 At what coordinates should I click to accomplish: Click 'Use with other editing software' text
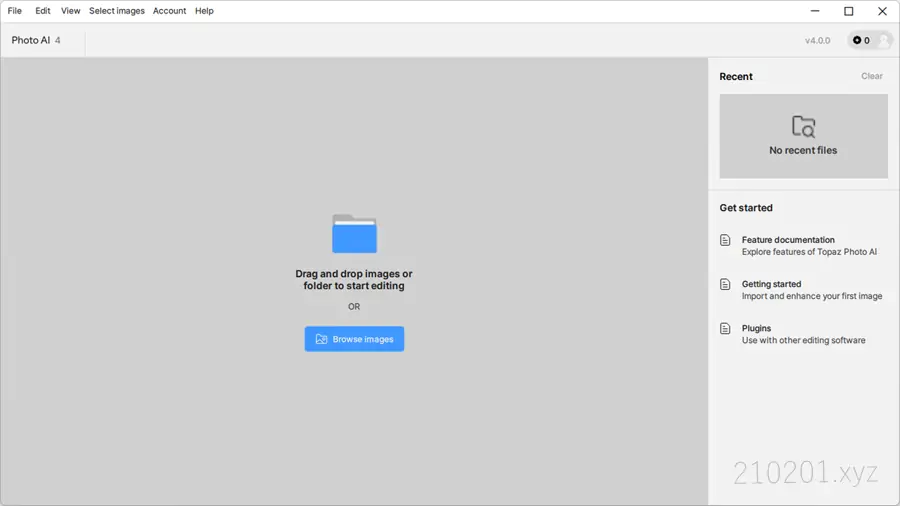point(804,340)
